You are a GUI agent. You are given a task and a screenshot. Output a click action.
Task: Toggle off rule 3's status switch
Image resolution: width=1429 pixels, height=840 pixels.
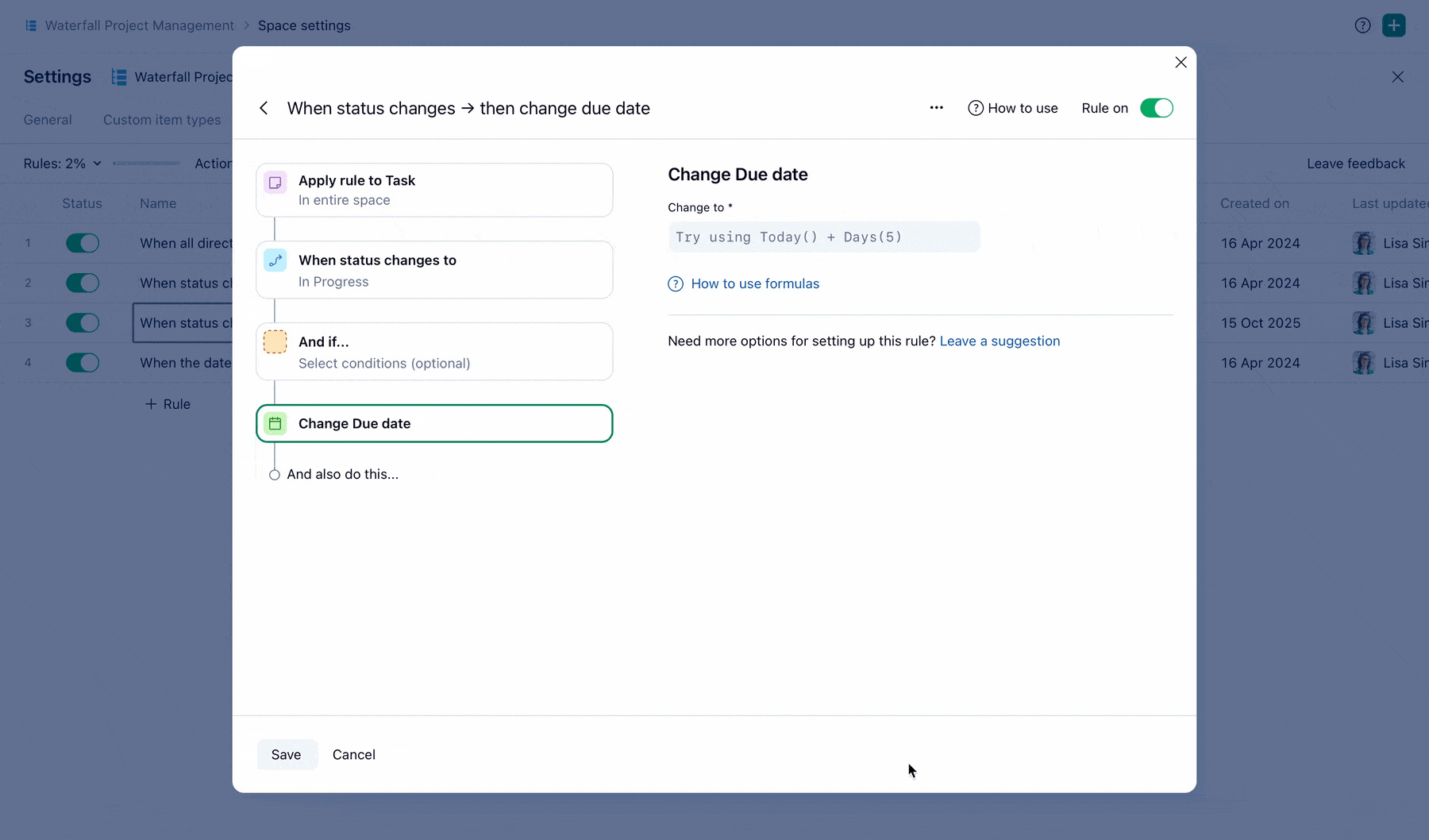click(83, 322)
